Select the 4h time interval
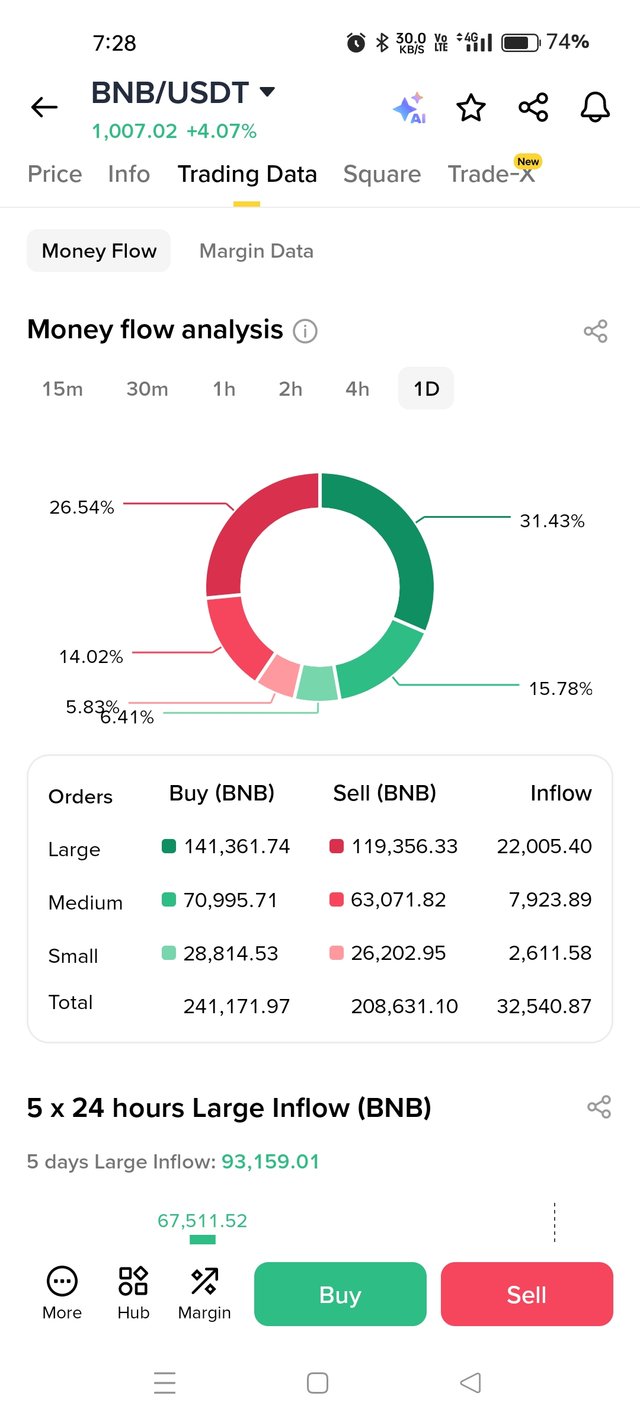The width and height of the screenshot is (640, 1422). click(x=357, y=389)
